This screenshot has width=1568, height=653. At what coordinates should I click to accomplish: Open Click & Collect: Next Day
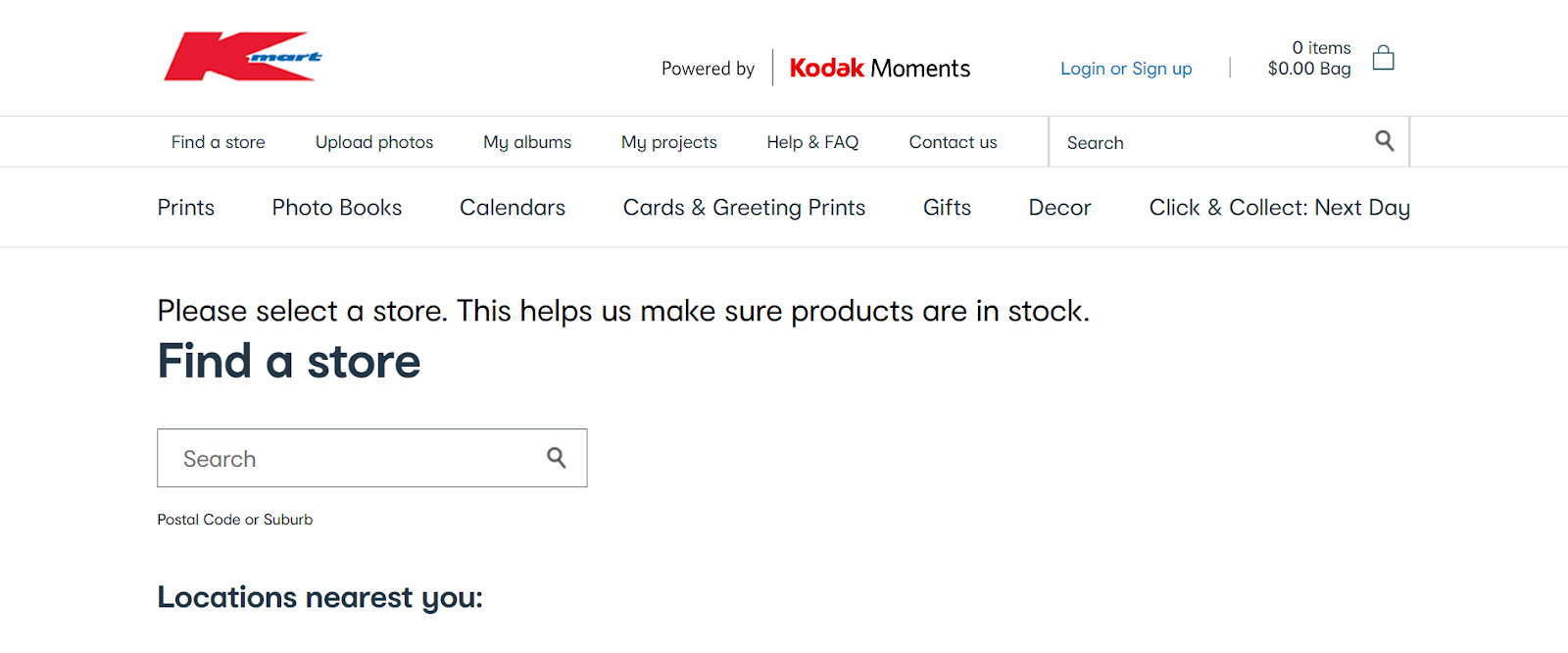[1279, 208]
